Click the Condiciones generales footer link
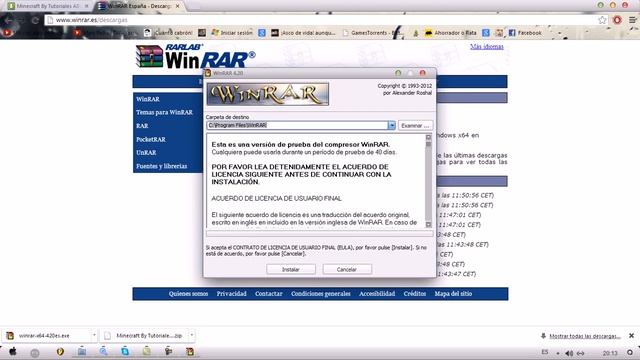 (x=321, y=294)
